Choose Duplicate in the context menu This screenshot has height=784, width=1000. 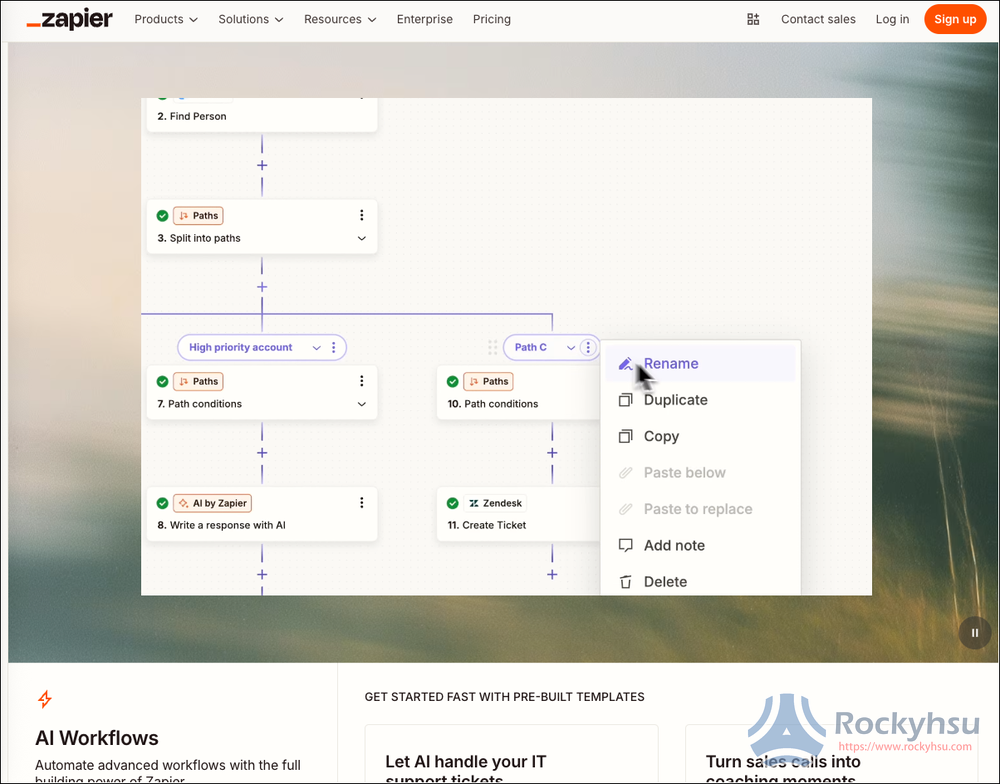tap(700, 400)
